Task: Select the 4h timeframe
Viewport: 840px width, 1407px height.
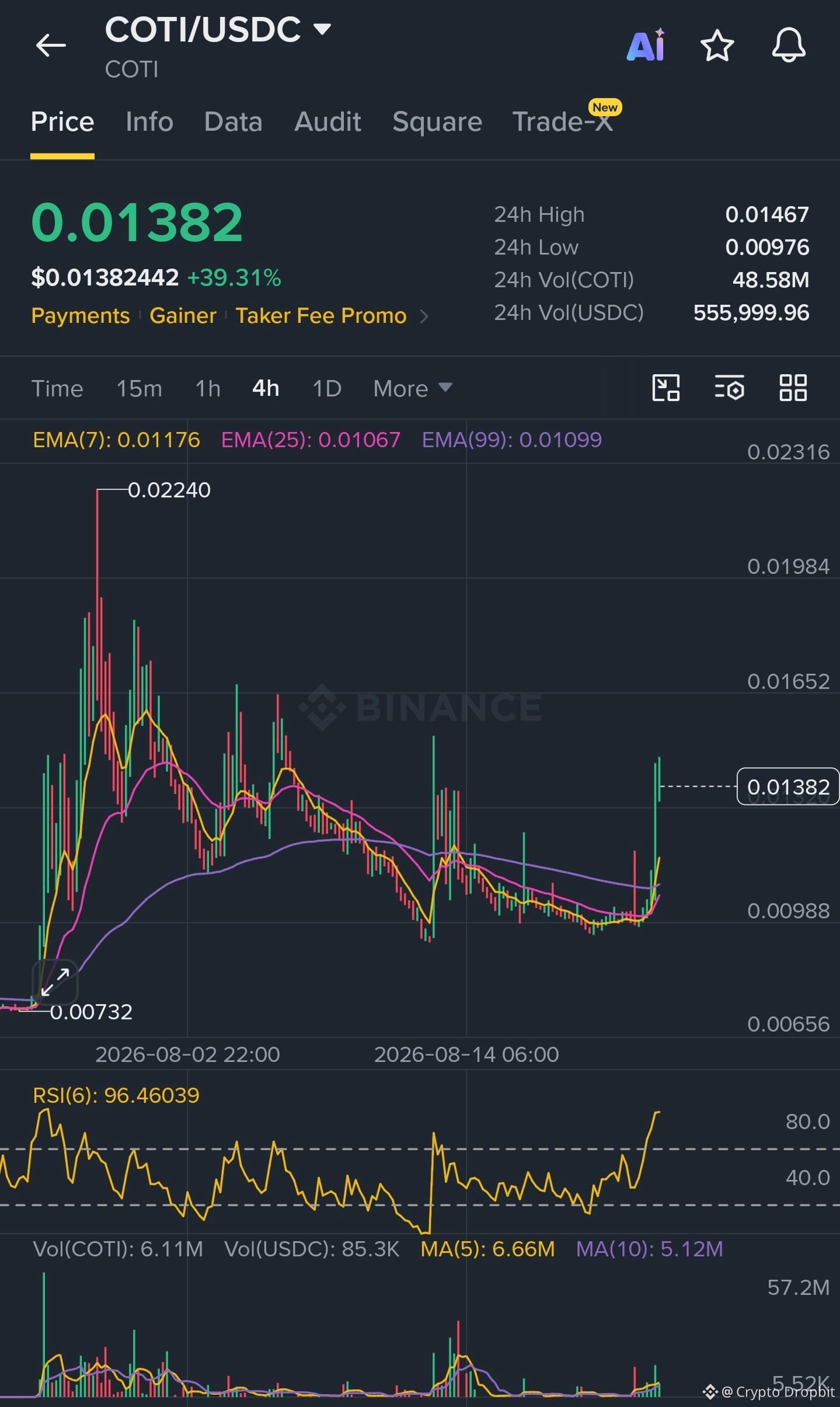Action: pyautogui.click(x=266, y=388)
